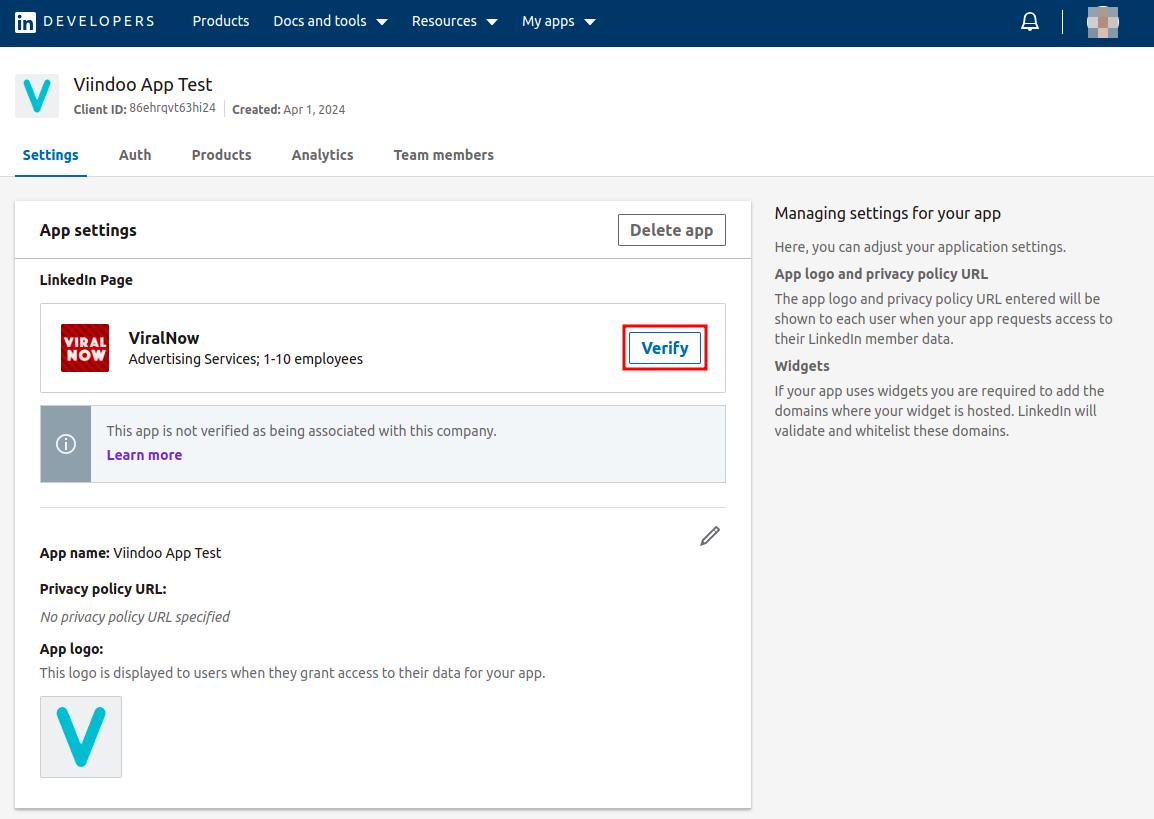
Task: Open the notifications bell
Action: 1030,22
